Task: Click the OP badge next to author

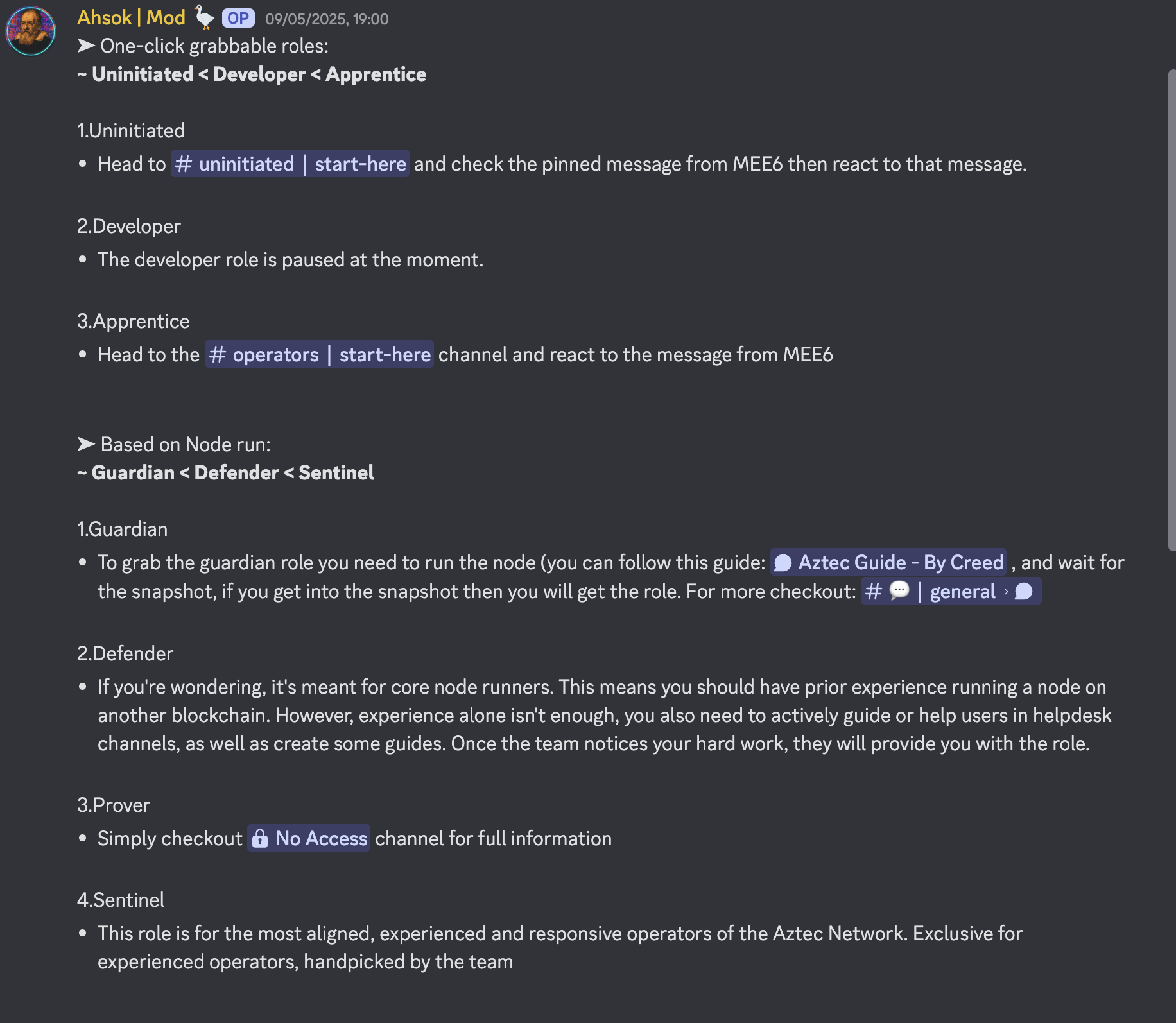Action: [238, 18]
